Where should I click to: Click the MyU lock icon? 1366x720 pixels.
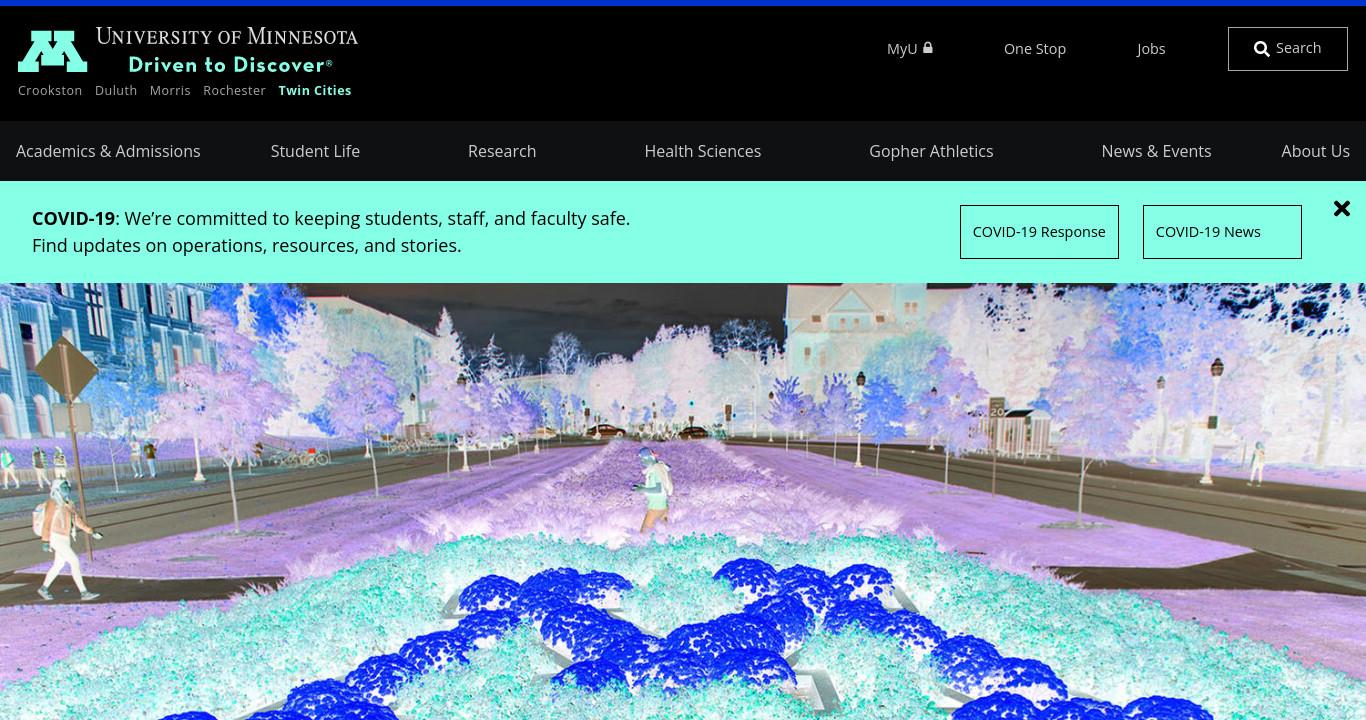click(x=928, y=47)
